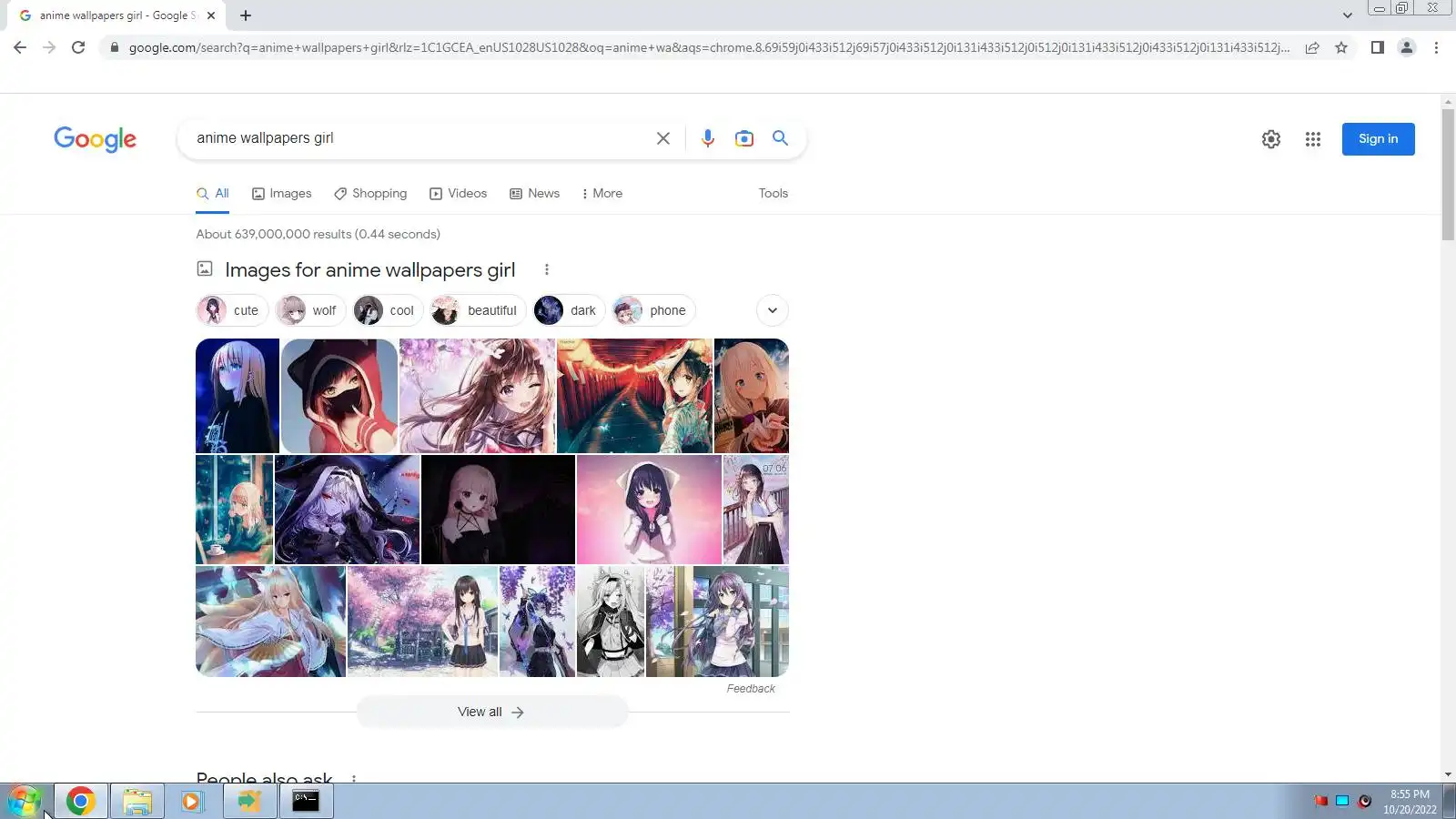Switch to the News tab
Viewport: 1456px width, 819px height.
[x=535, y=193]
